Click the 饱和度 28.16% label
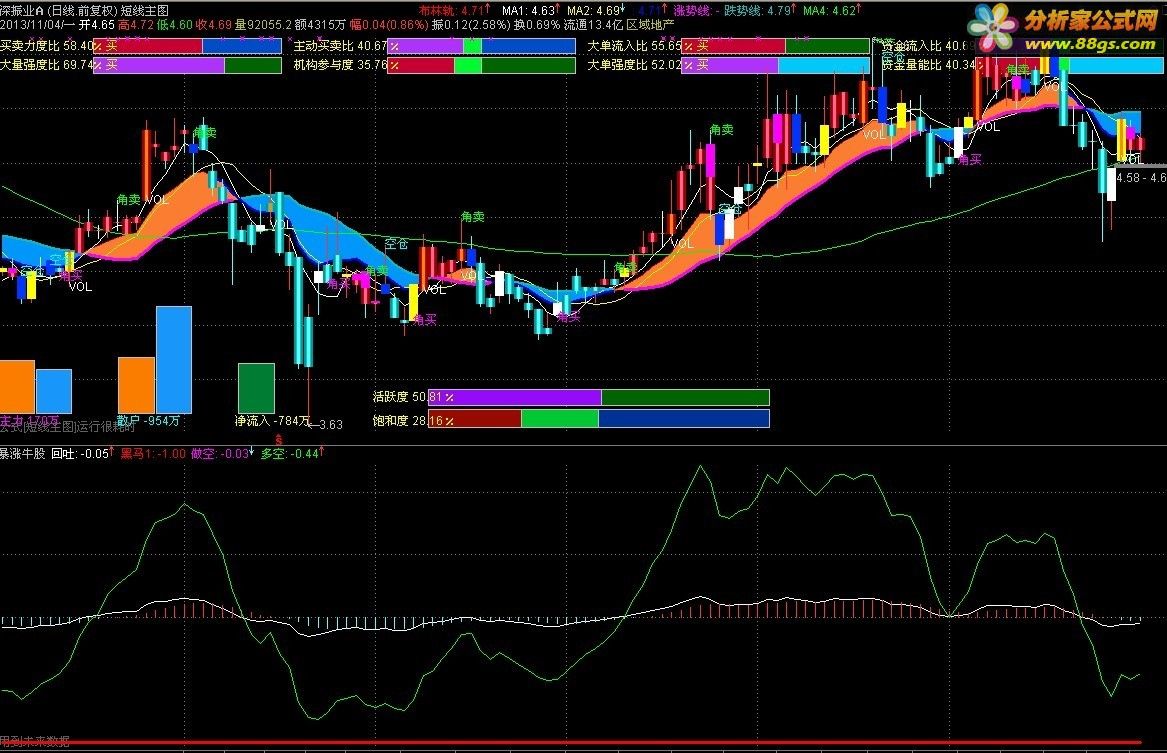 (413, 420)
